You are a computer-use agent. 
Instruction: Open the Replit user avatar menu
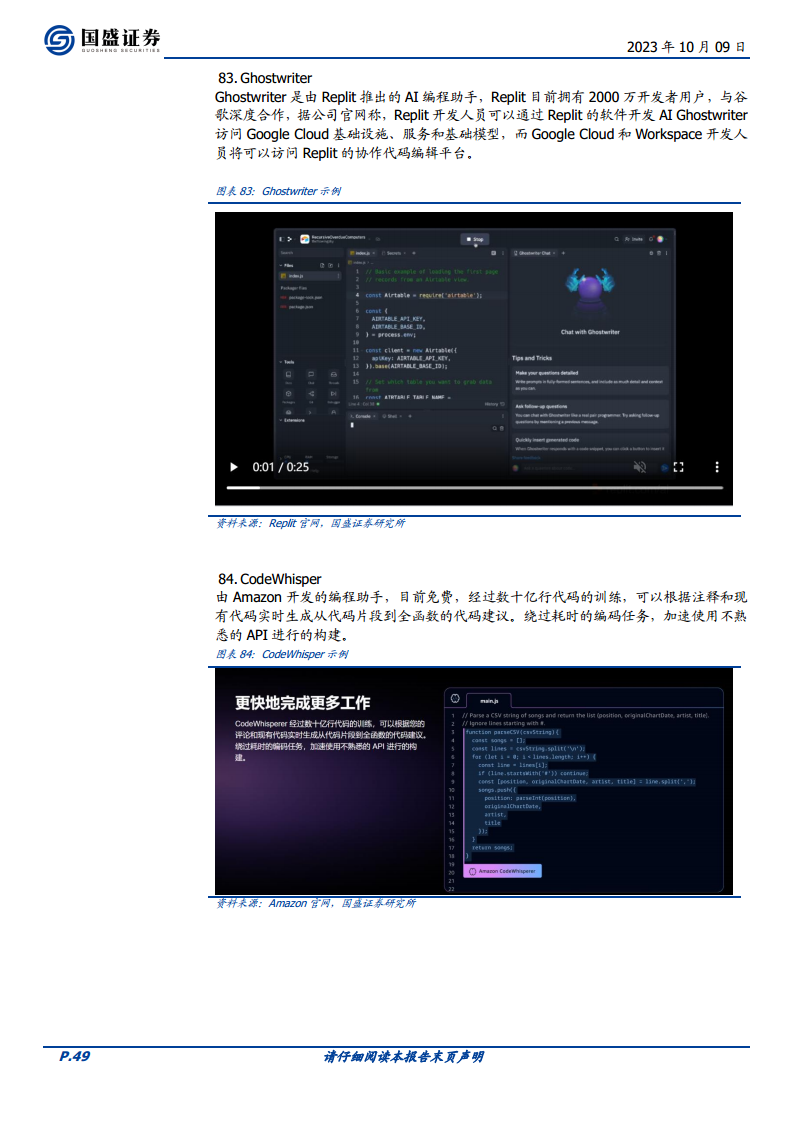[660, 239]
